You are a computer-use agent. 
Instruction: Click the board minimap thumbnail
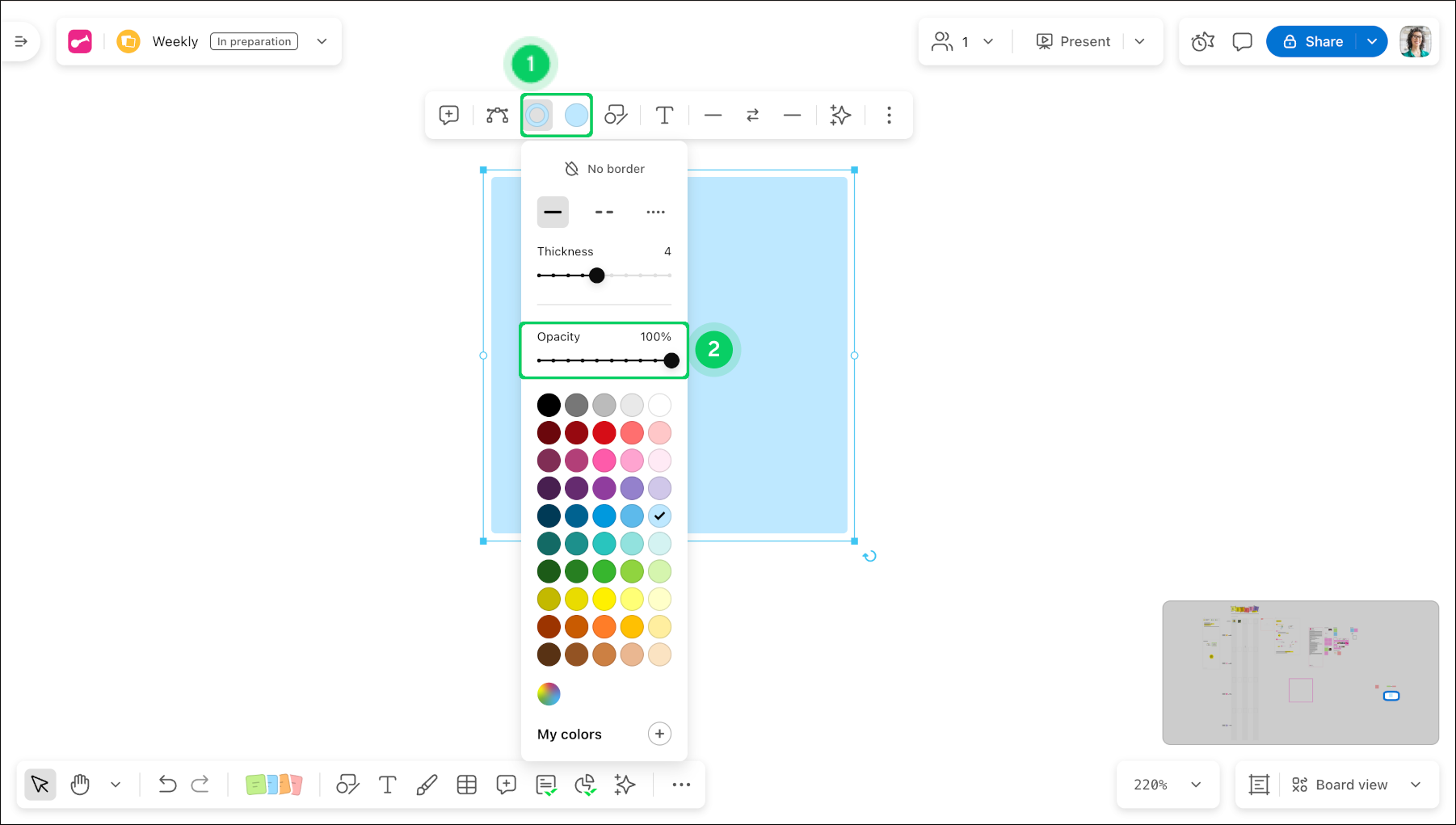coord(1300,672)
